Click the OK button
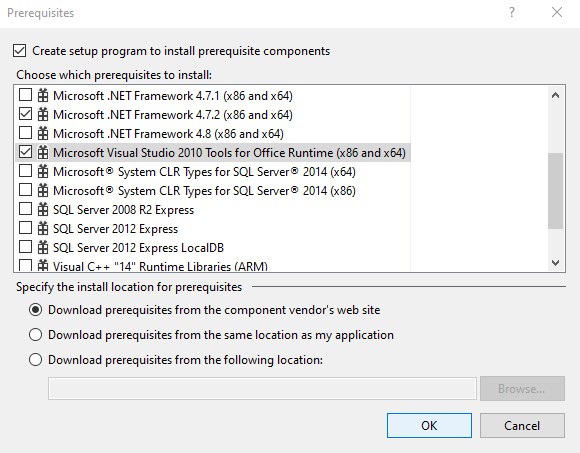 tap(429, 425)
